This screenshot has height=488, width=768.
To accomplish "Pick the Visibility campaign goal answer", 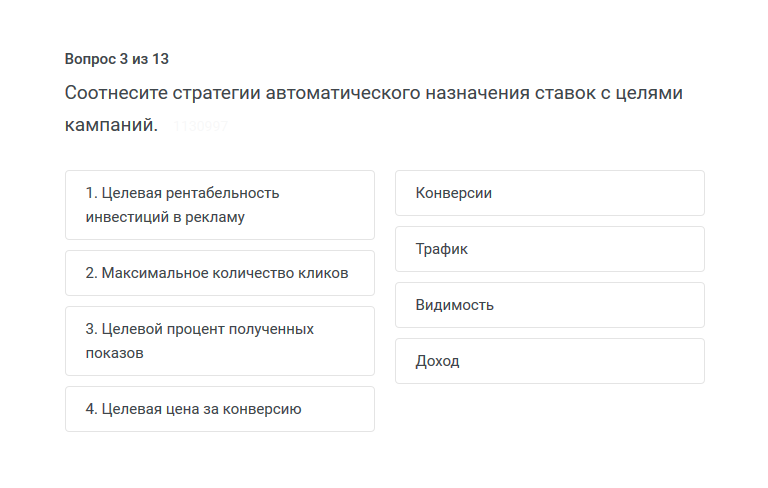I will [549, 305].
